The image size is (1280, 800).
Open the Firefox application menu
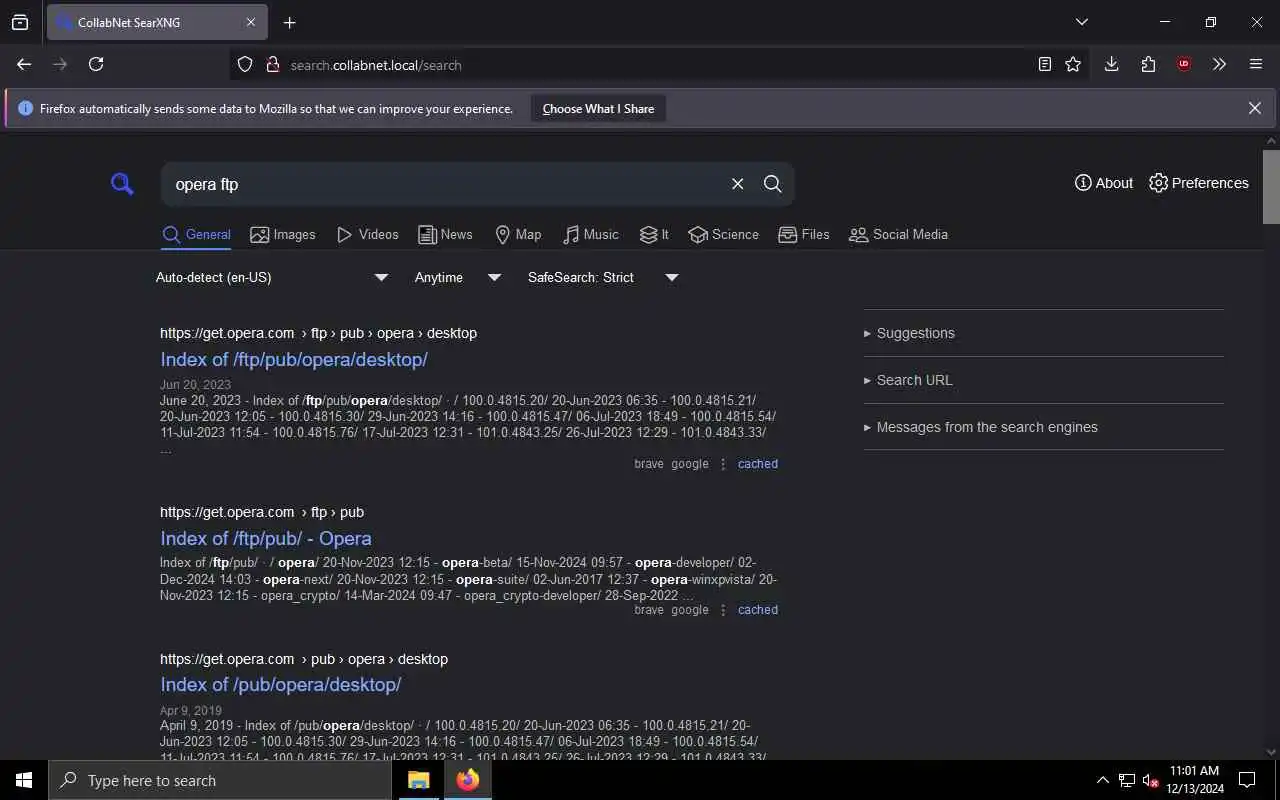point(1256,64)
